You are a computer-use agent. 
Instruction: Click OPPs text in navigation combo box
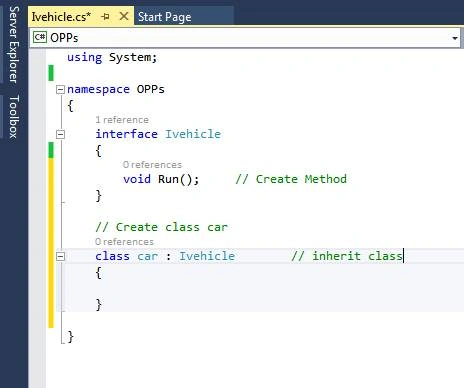click(x=64, y=38)
